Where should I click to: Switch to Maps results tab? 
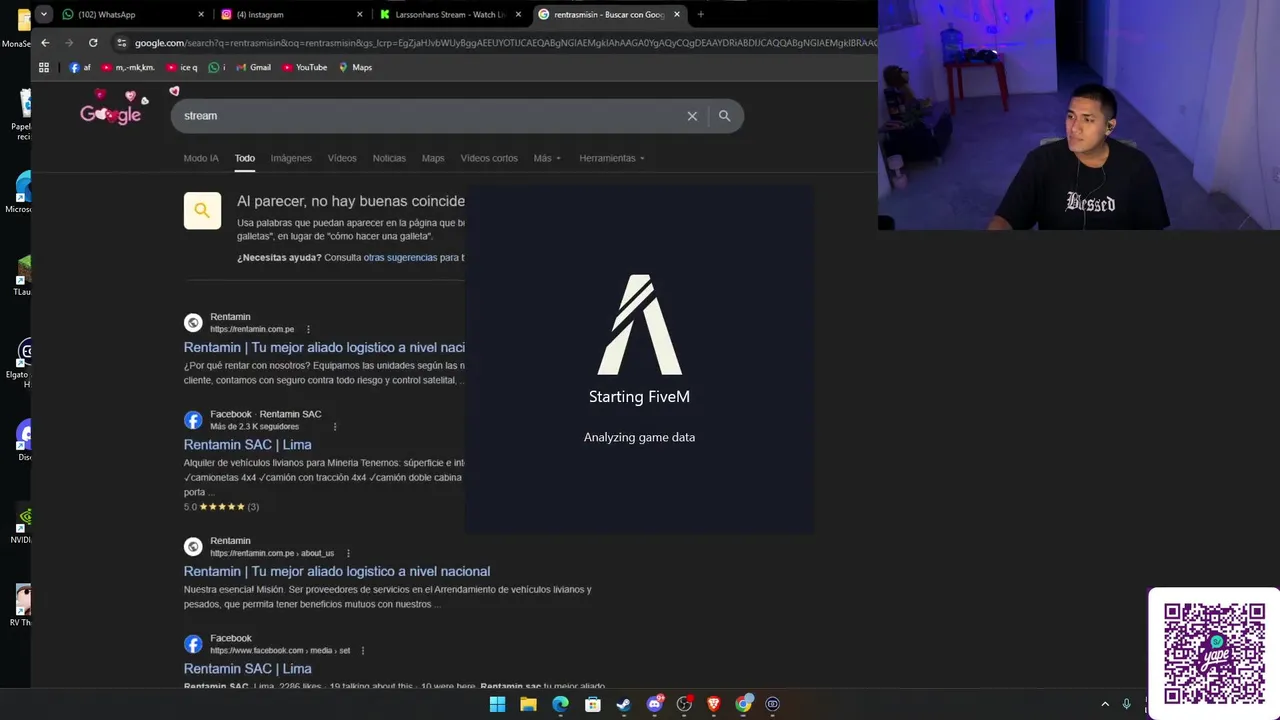(x=433, y=158)
